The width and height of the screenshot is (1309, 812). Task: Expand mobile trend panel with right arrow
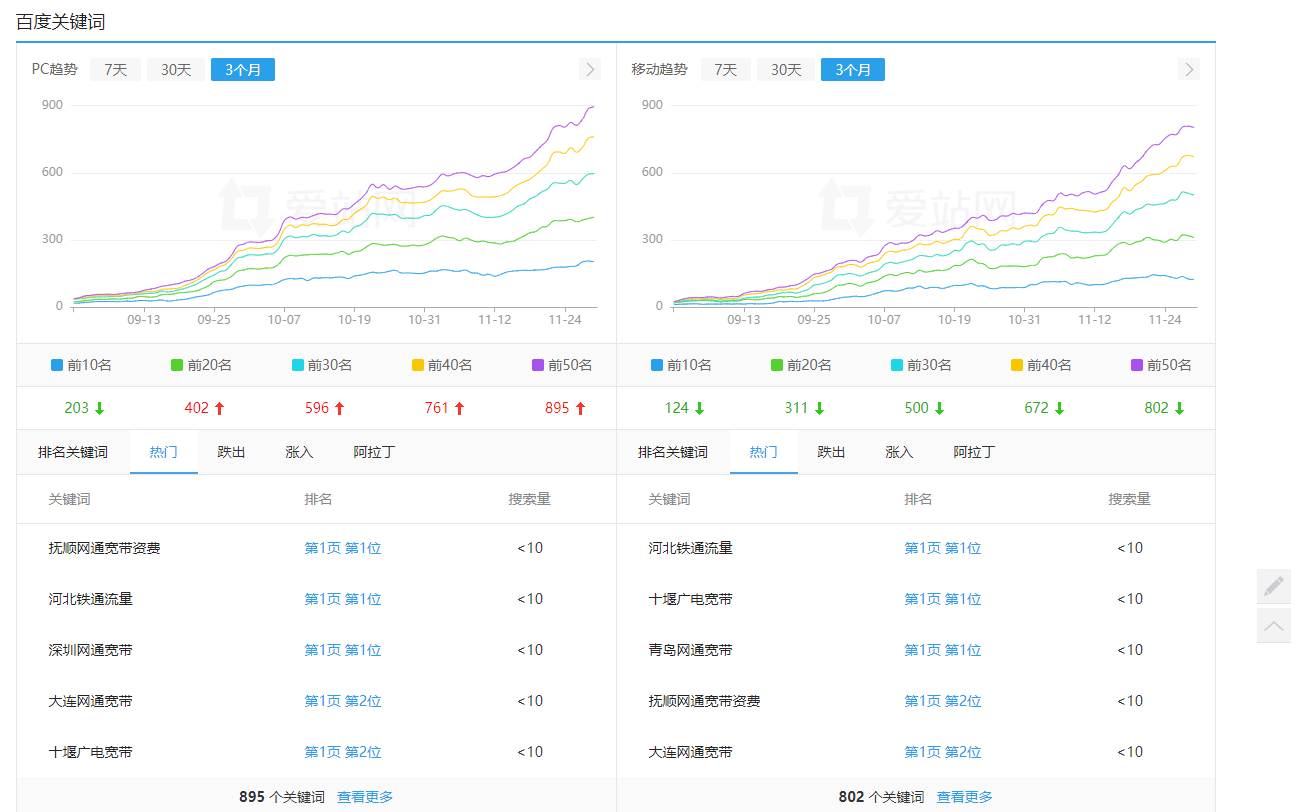click(x=1188, y=69)
